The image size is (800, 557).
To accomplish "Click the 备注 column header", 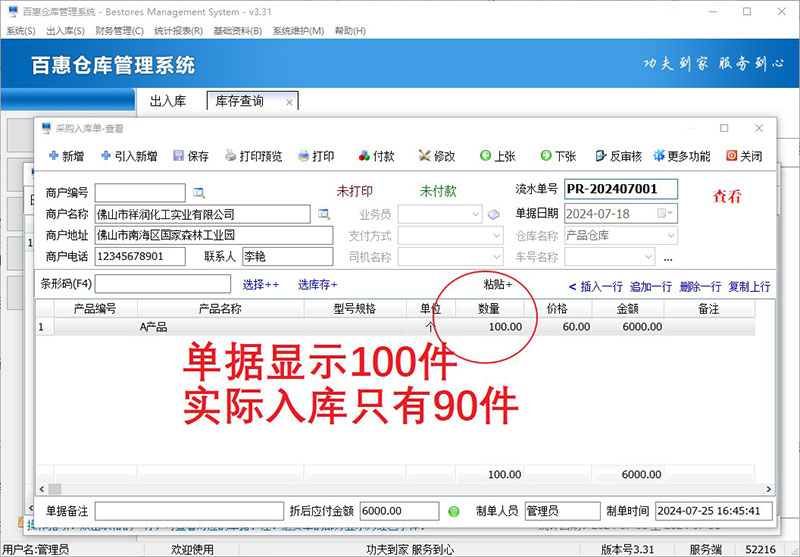I will tap(709, 309).
